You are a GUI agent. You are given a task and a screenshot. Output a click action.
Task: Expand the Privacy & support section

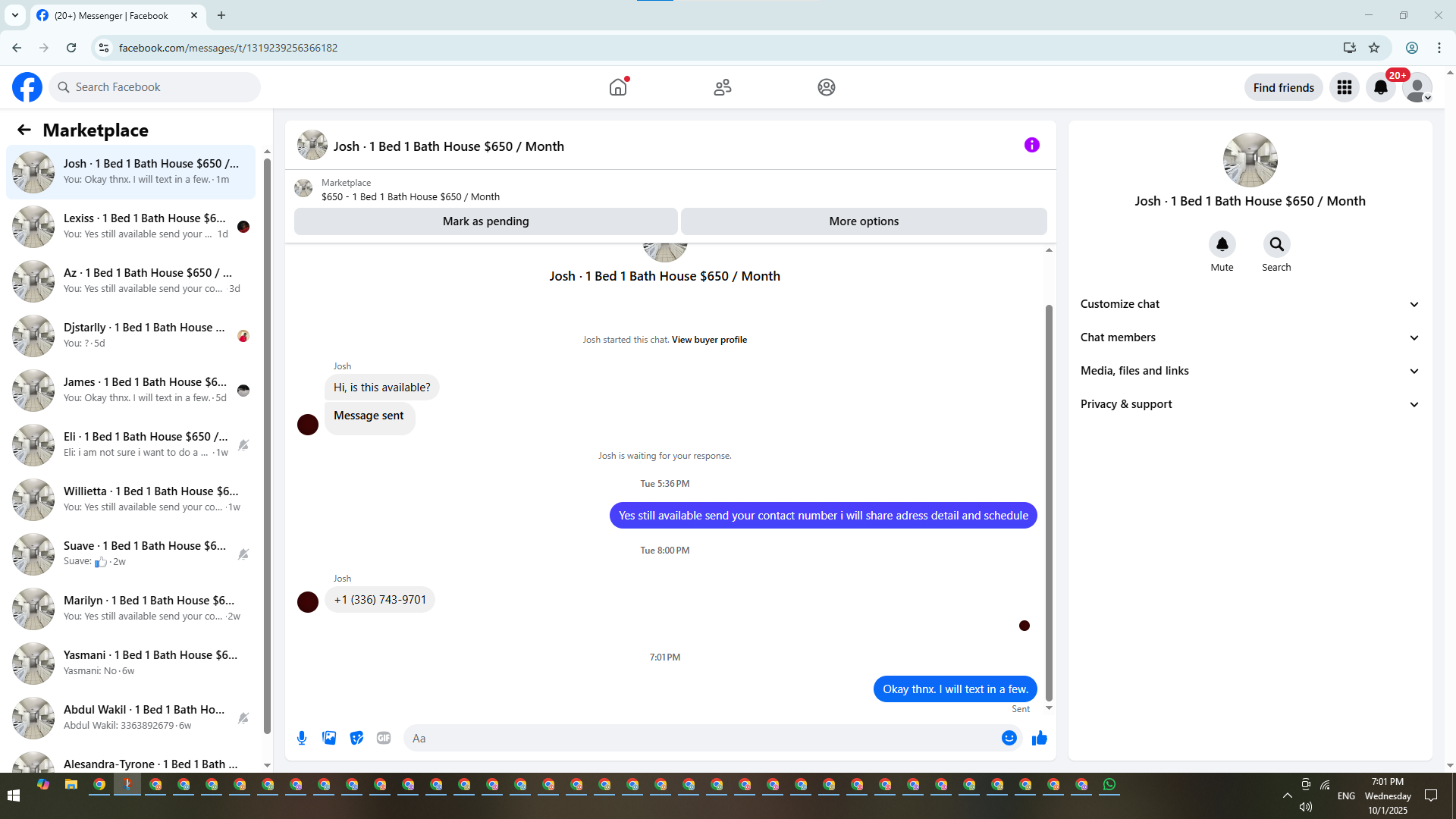pos(1250,404)
